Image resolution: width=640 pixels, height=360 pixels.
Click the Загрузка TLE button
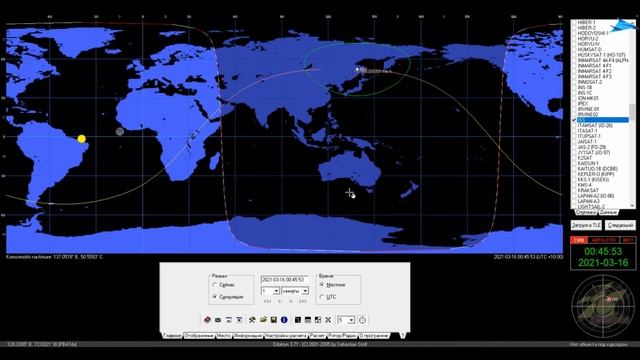tap(586, 225)
